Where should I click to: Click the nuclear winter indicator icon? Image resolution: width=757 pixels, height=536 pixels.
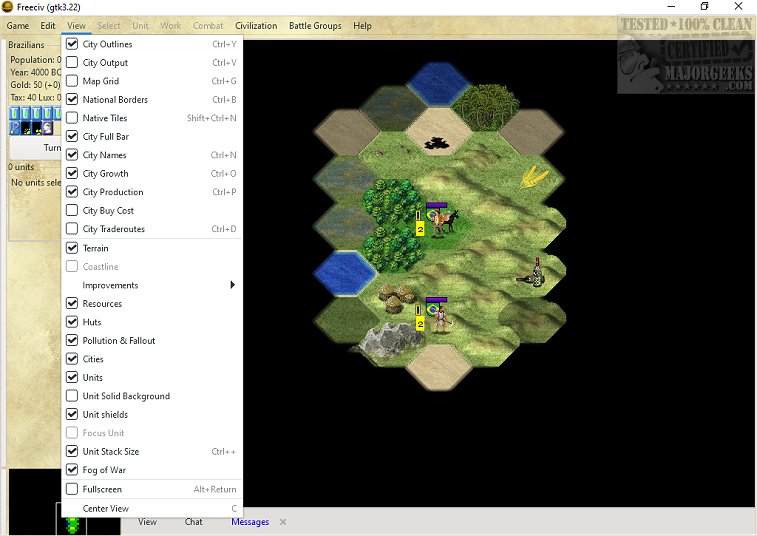(36, 128)
